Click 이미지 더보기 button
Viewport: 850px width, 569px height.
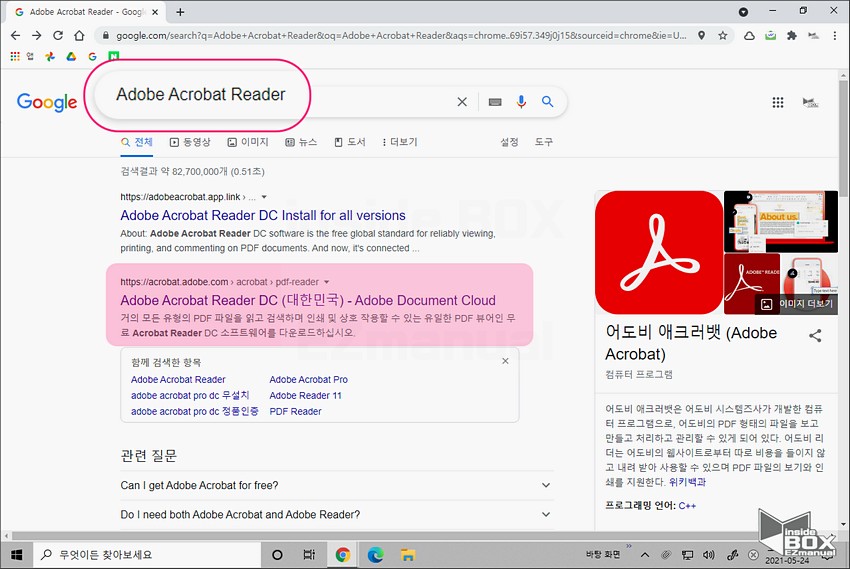point(796,304)
